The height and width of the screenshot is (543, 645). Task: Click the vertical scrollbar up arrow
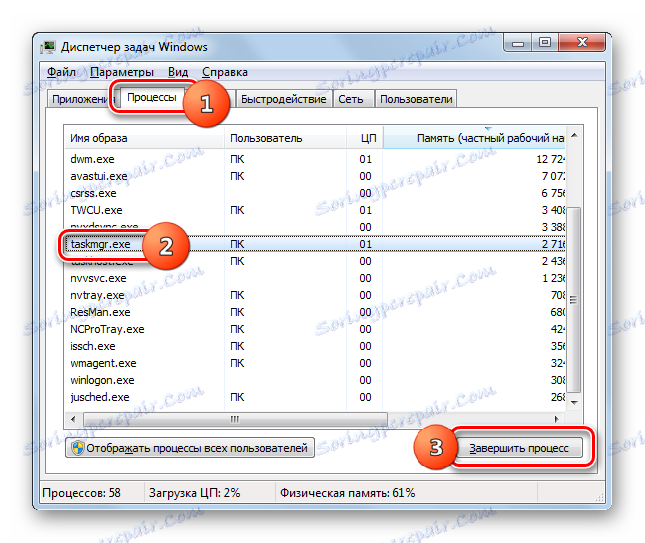pos(574,135)
